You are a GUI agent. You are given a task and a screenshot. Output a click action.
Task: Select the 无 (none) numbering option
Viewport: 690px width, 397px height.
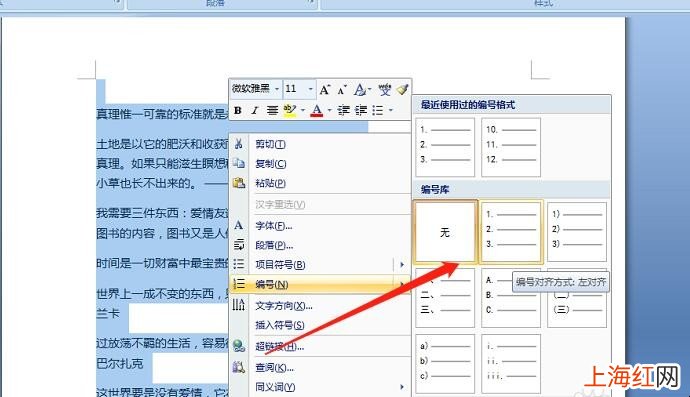click(445, 232)
